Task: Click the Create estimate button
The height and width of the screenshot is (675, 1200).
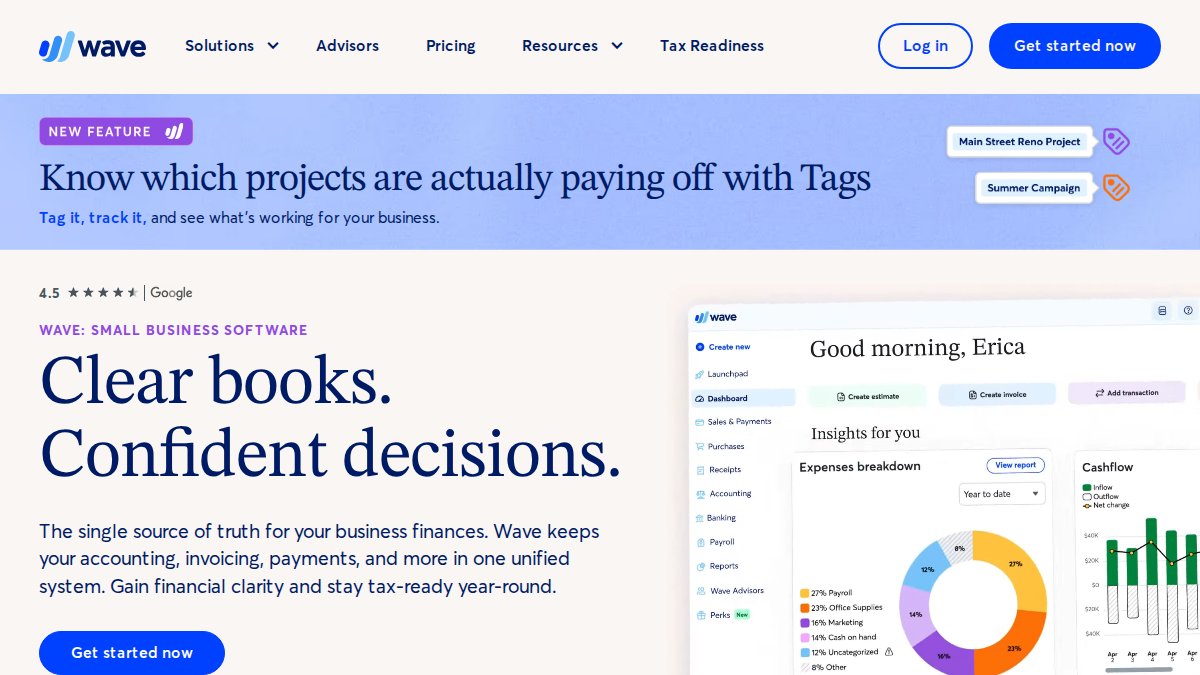Action: point(866,396)
